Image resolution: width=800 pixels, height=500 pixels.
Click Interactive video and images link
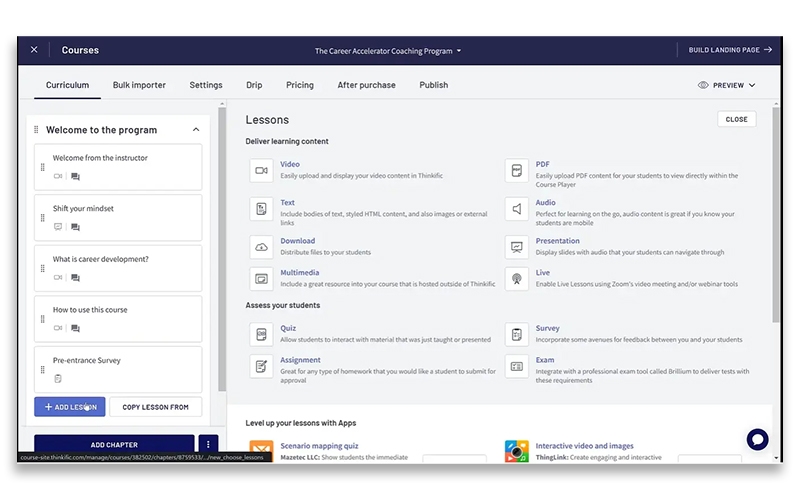pyautogui.click(x=585, y=446)
